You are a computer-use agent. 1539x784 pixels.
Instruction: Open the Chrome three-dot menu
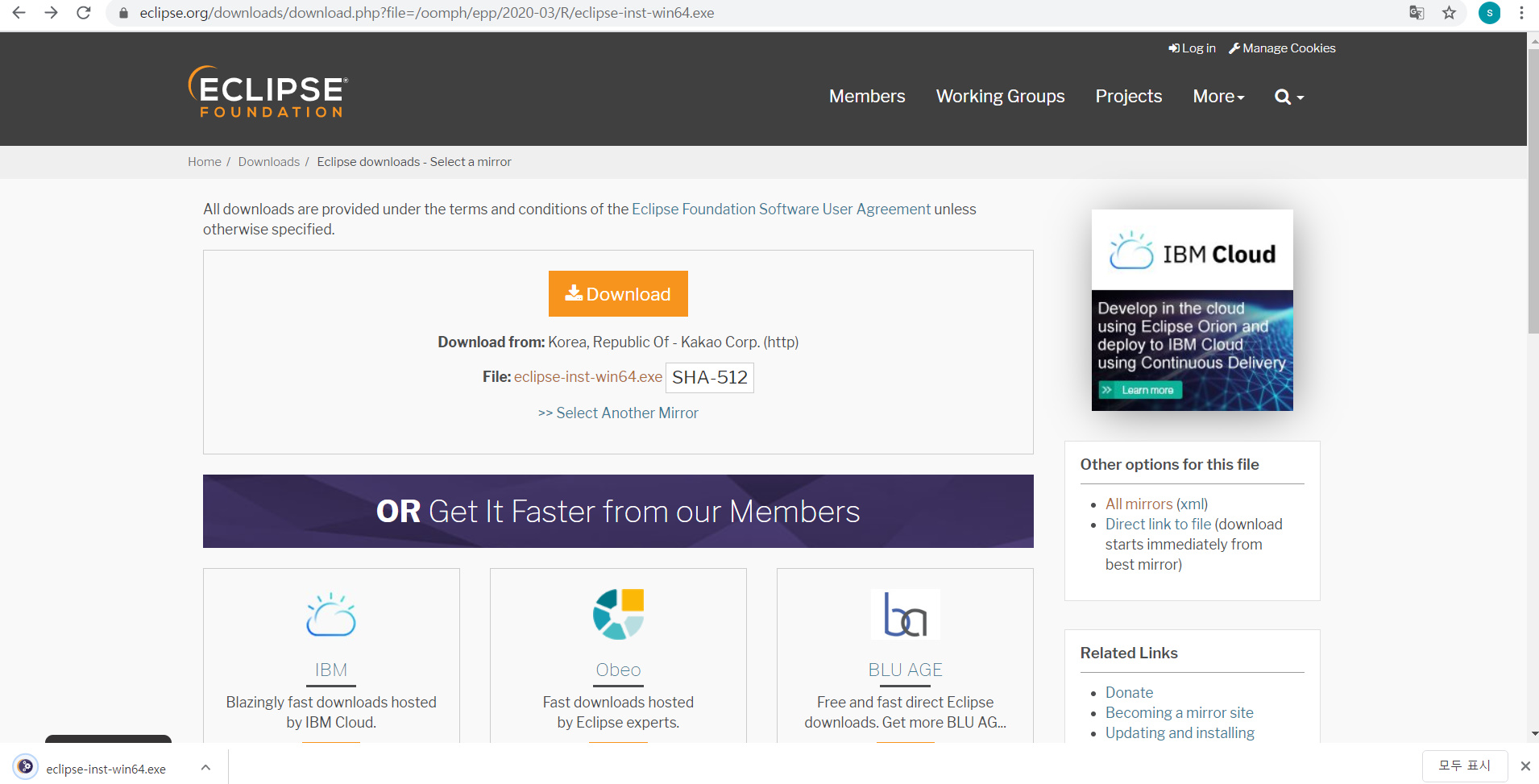pyautogui.click(x=1521, y=13)
